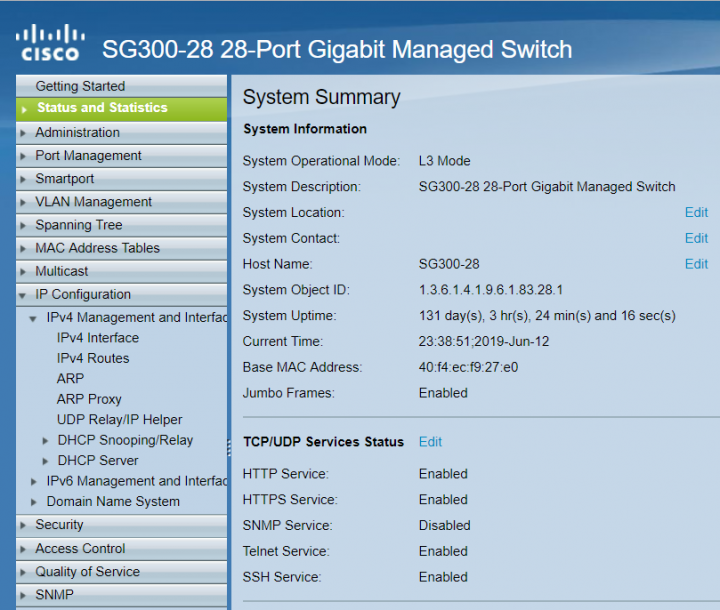Viewport: 720px width, 610px height.
Task: Expand the Quality of Service arrow
Action: (23, 572)
